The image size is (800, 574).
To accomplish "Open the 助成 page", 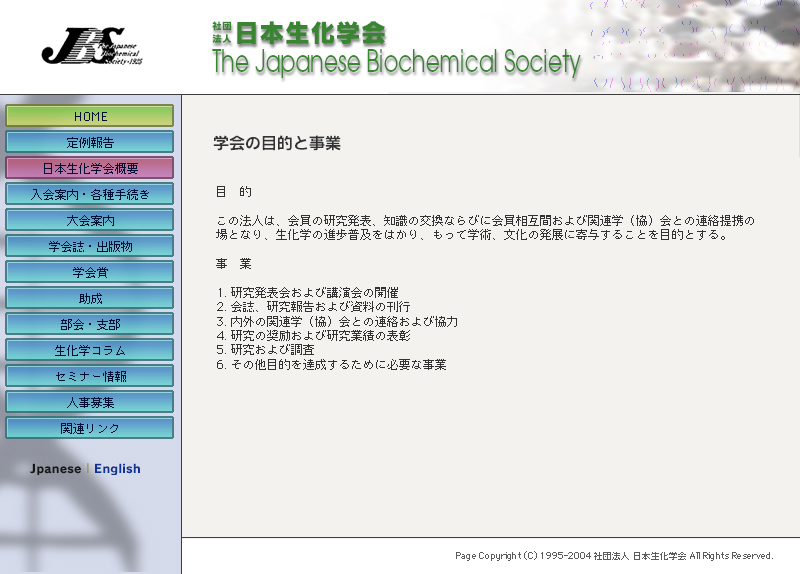I will [90, 298].
